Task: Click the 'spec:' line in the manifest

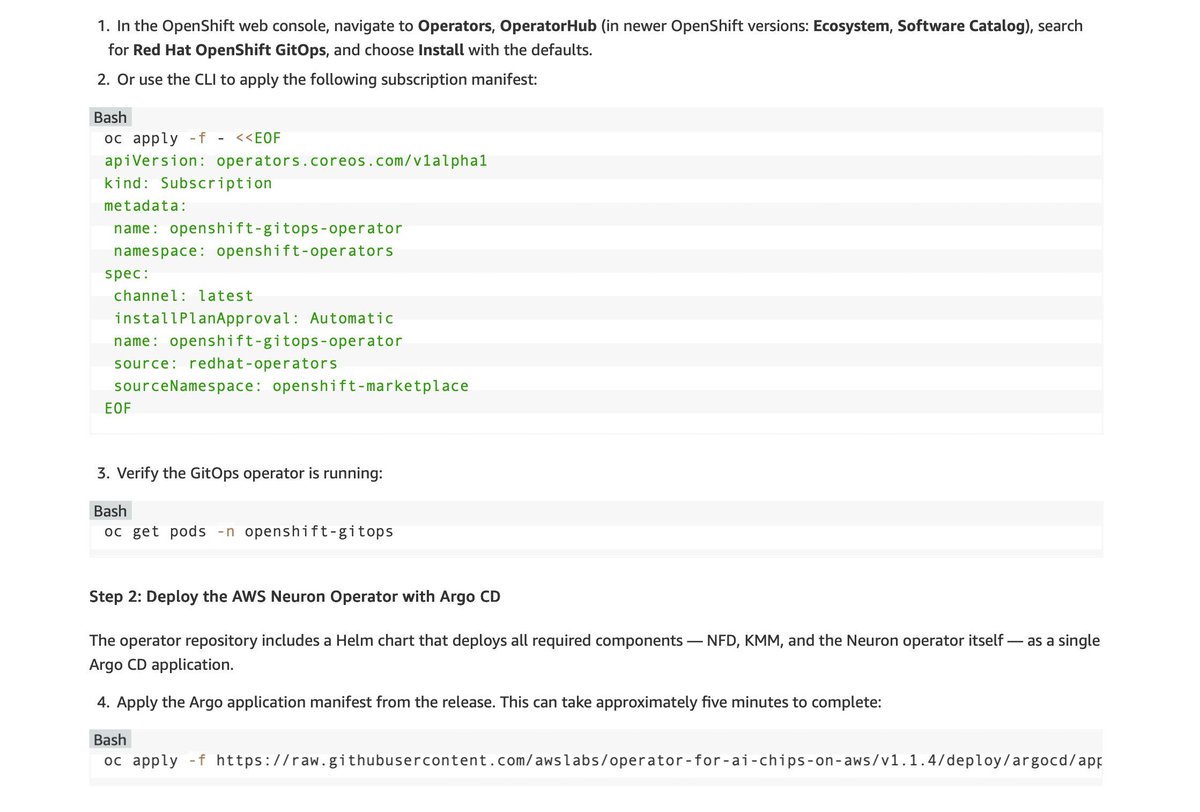Action: click(x=127, y=273)
